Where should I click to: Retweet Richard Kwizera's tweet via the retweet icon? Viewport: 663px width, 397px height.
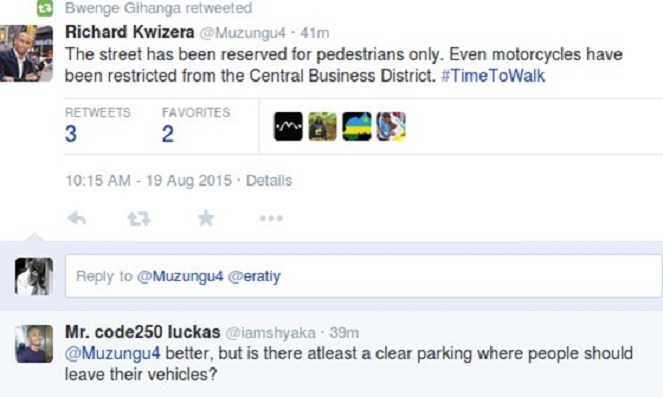[139, 219]
